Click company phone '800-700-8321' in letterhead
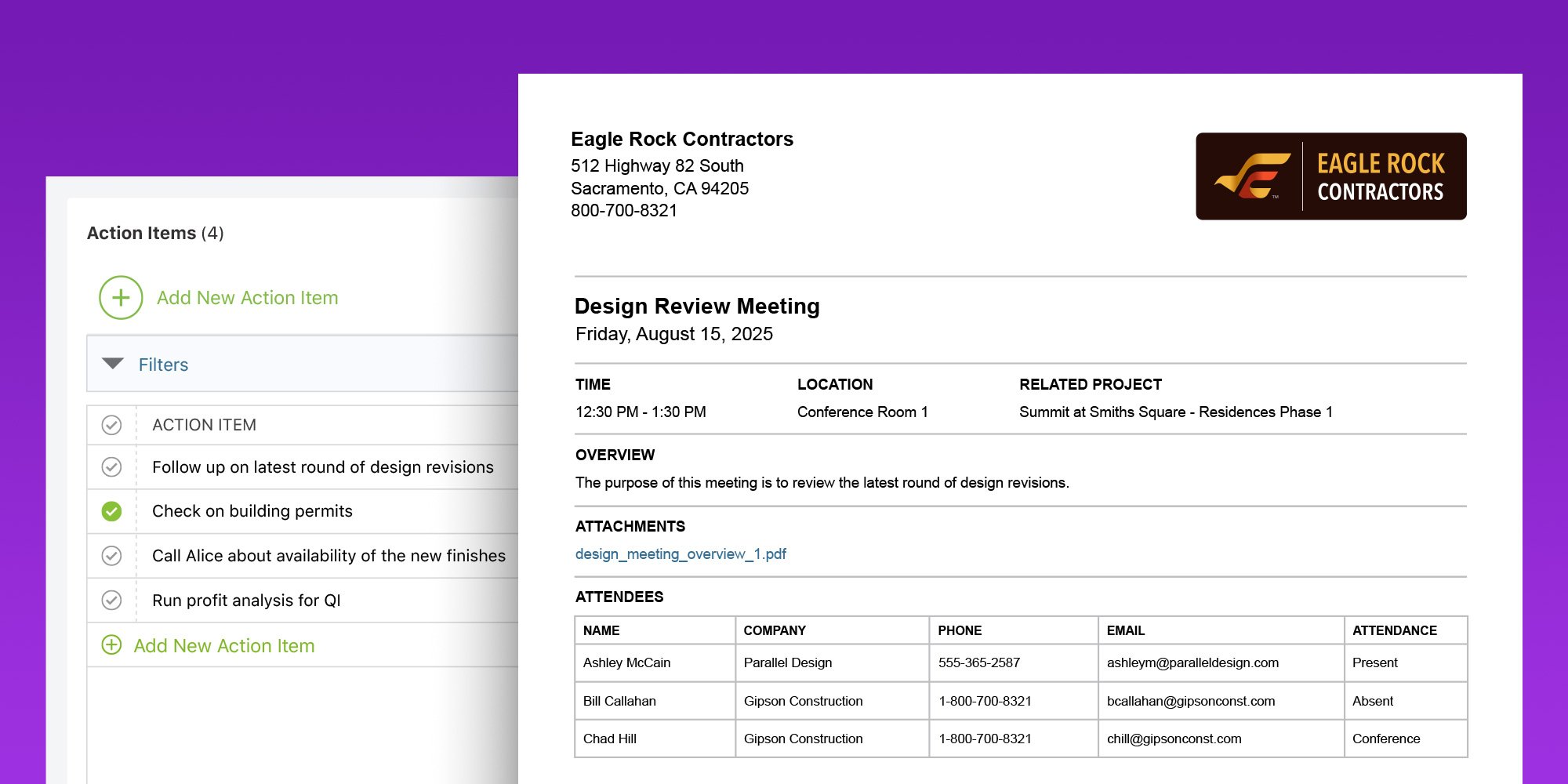Image resolution: width=1568 pixels, height=784 pixels. pos(624,210)
